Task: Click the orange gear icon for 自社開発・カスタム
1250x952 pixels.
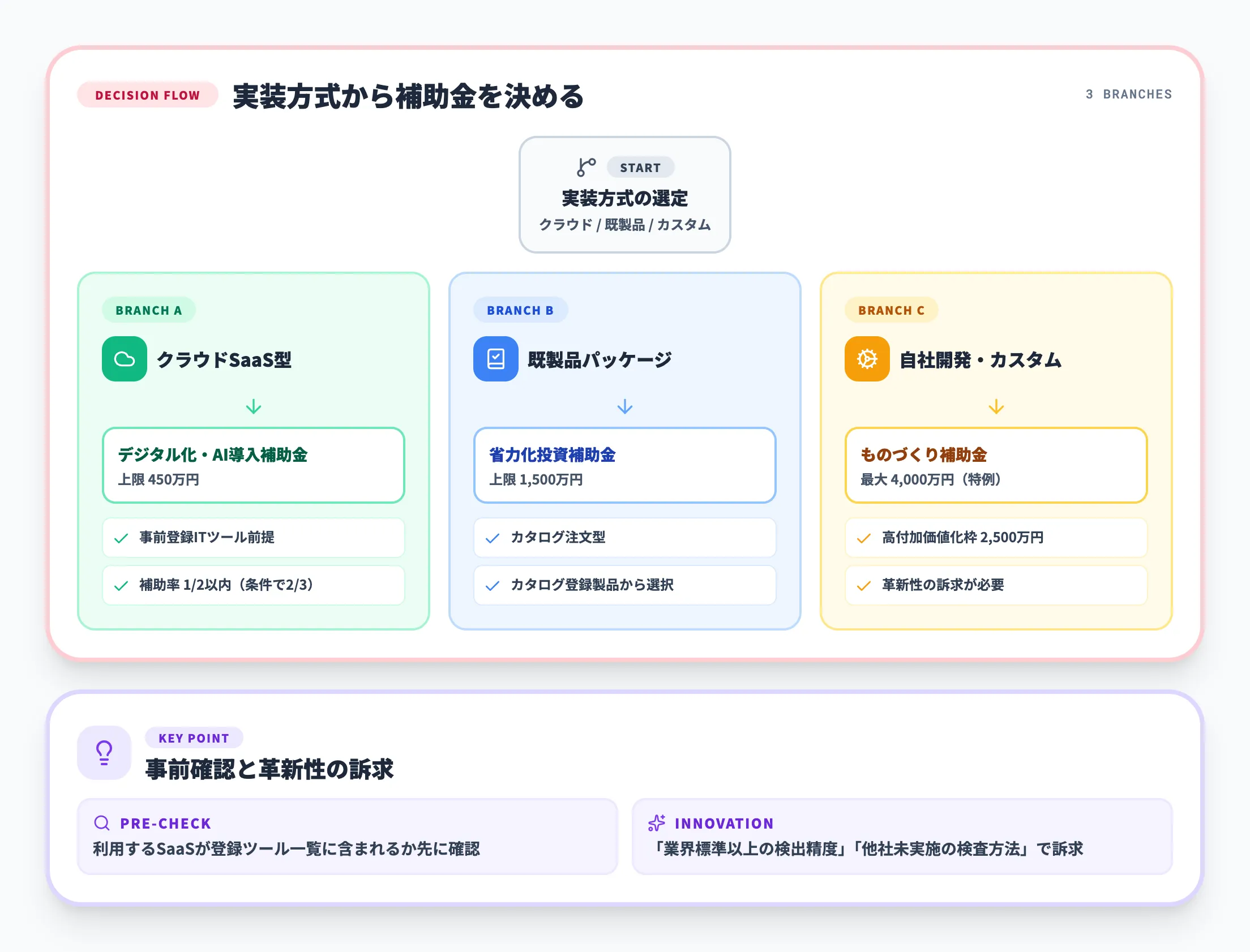Action: coord(867,359)
